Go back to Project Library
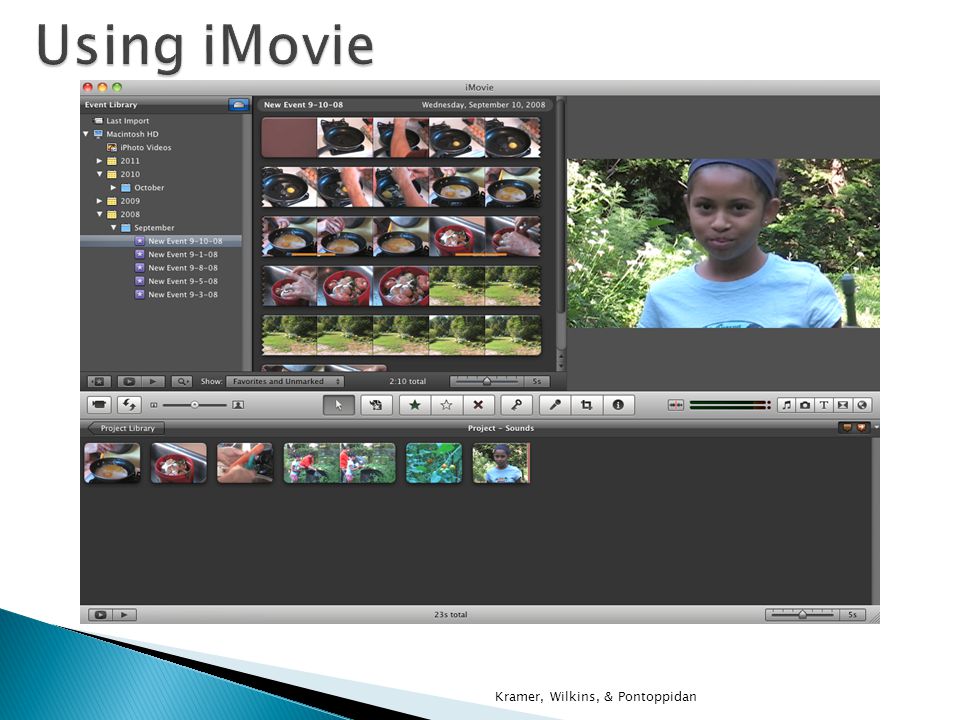This screenshot has height=720, width=960. click(x=126, y=428)
